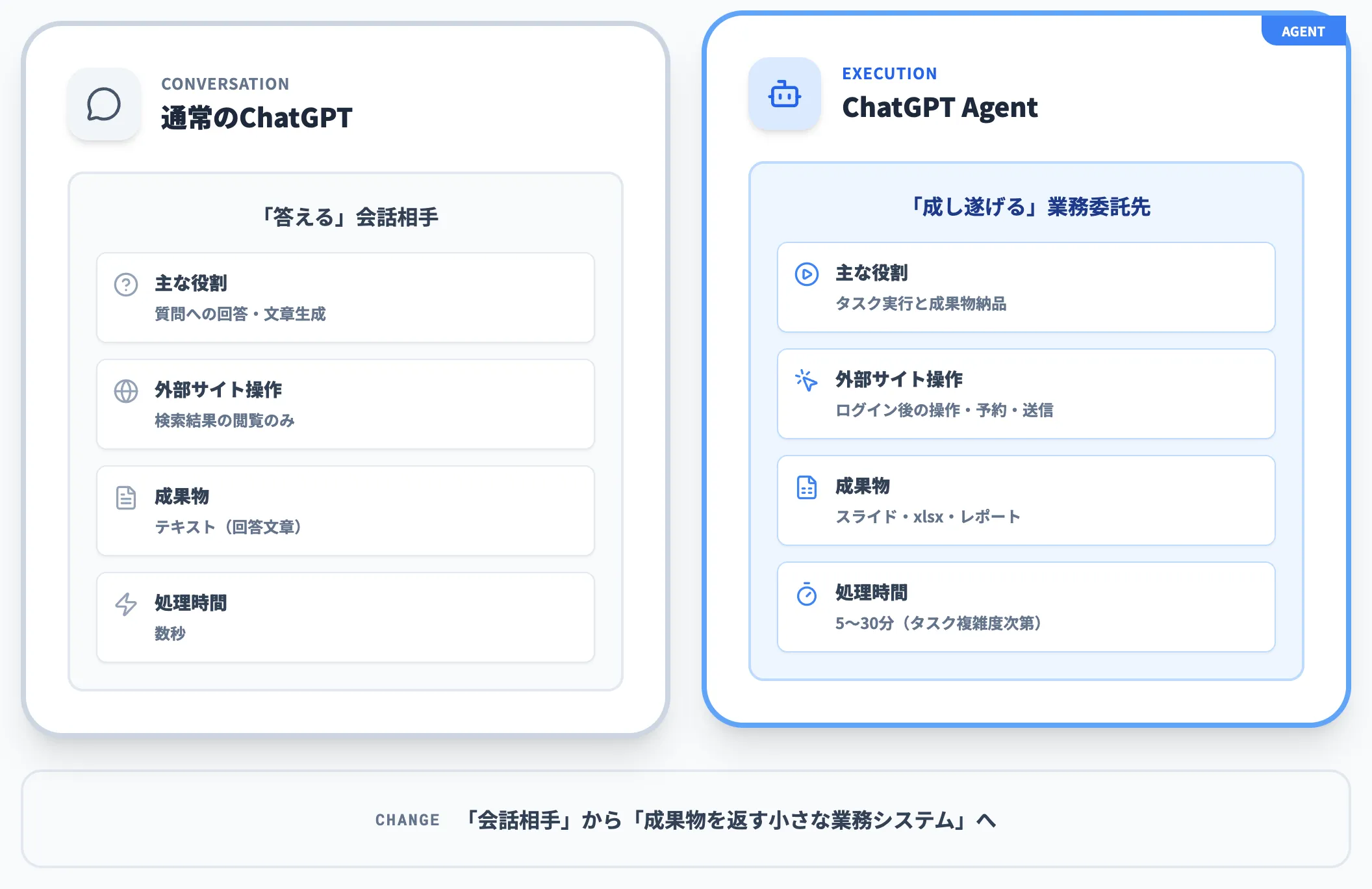Image resolution: width=1372 pixels, height=889 pixels.
Task: Click 成果物 title above スライド・xlsx・レポート
Action: (x=863, y=486)
